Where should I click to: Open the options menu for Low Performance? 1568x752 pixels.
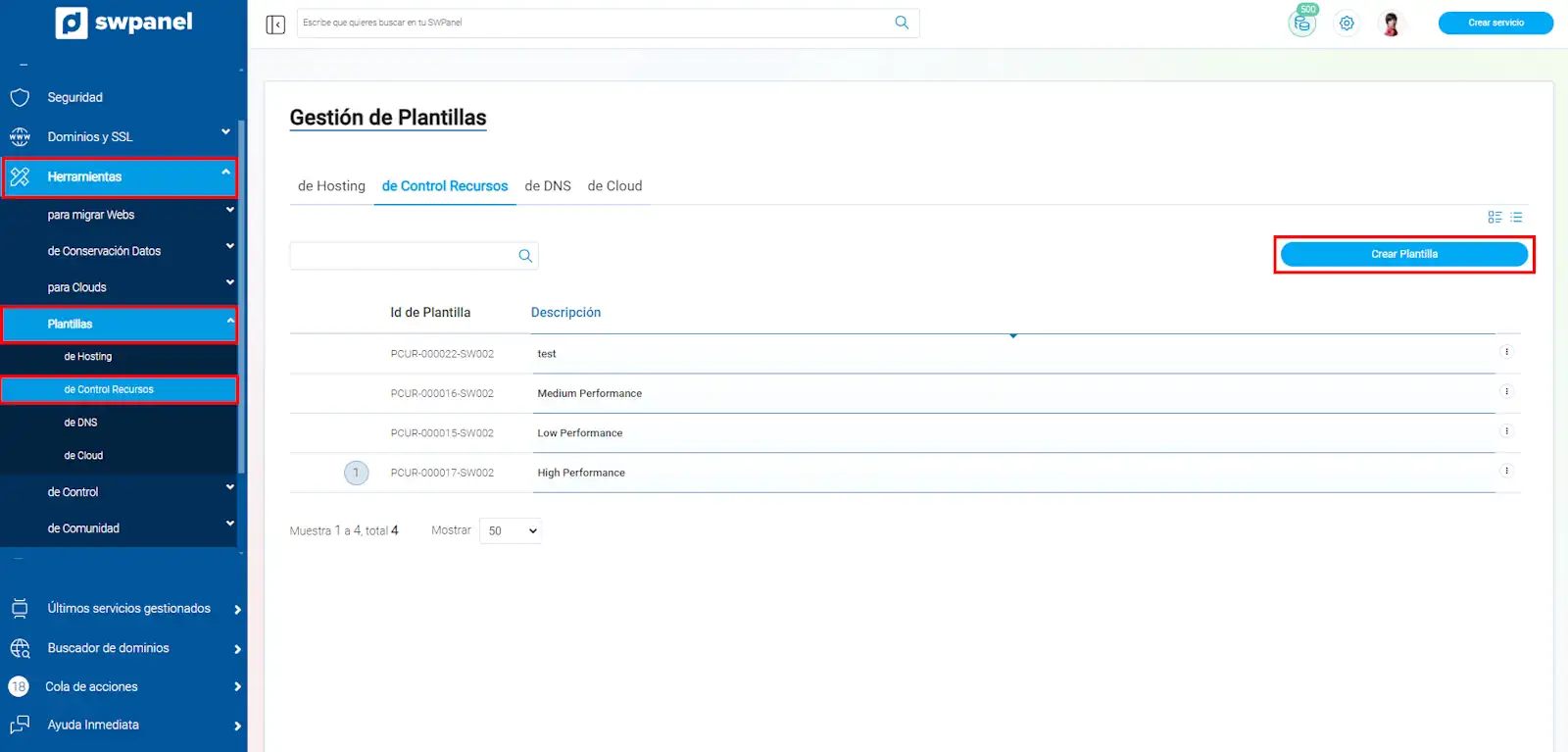click(x=1506, y=431)
